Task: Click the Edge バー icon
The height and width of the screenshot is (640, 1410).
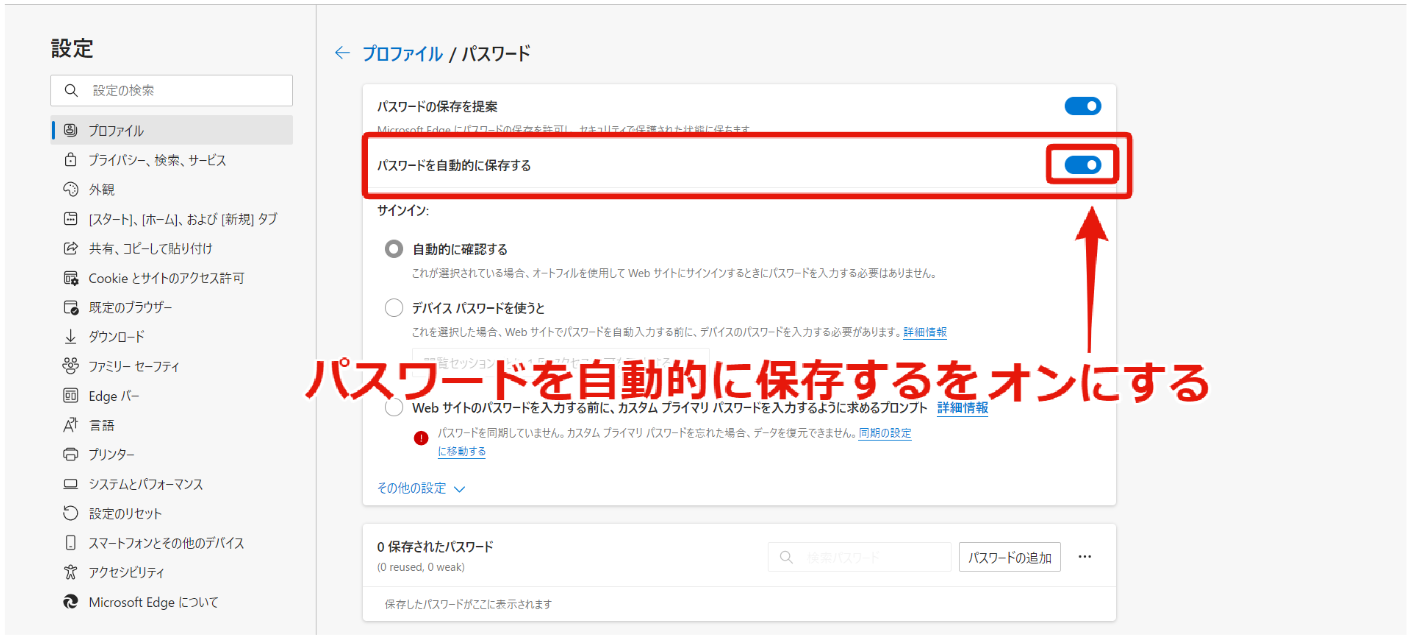Action: pyautogui.click(x=70, y=396)
